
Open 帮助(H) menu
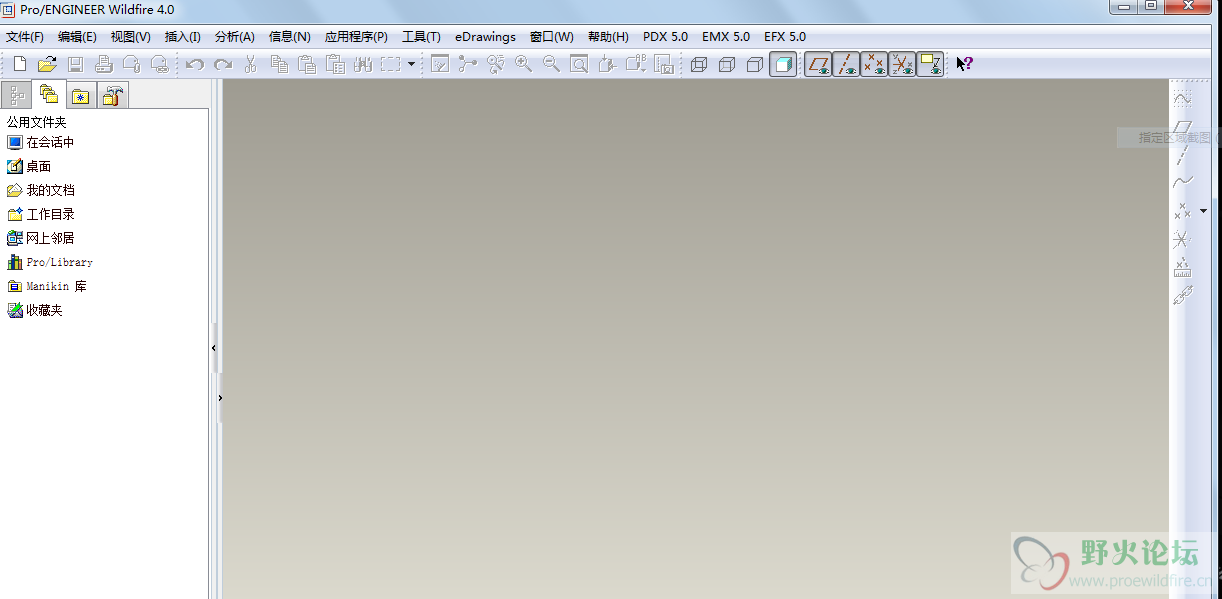[x=608, y=36]
